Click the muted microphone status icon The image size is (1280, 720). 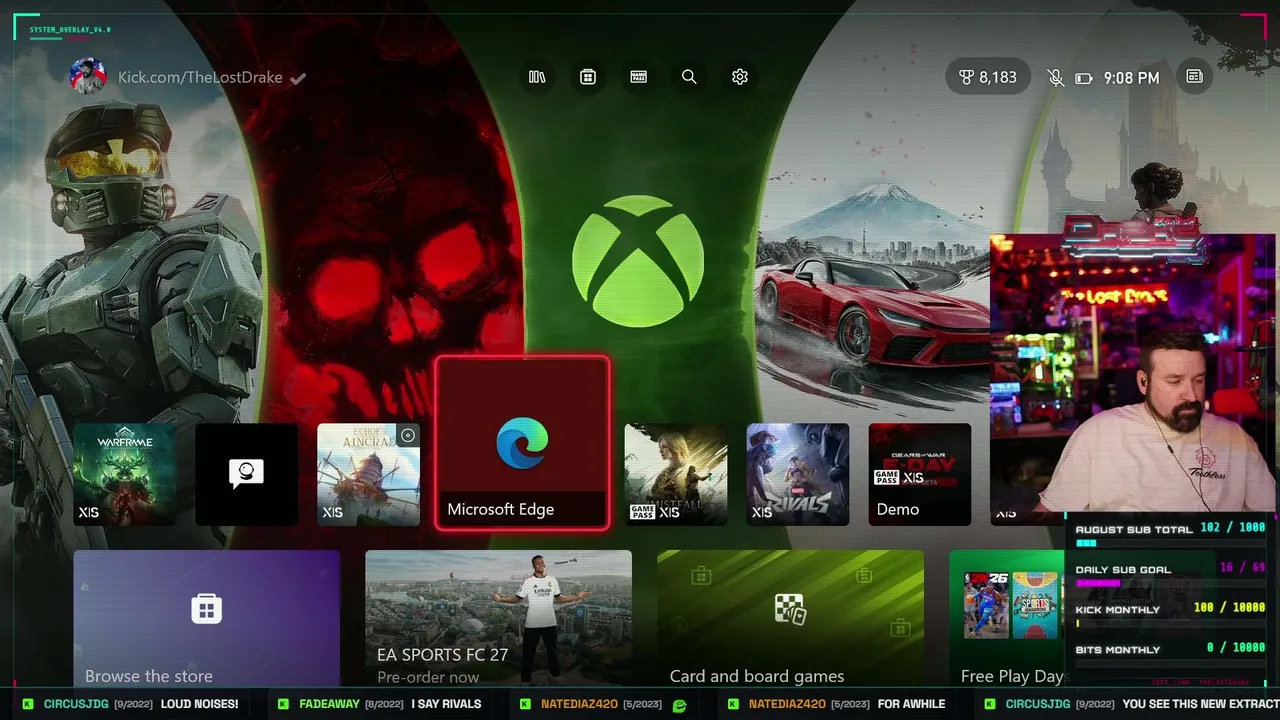pyautogui.click(x=1056, y=77)
